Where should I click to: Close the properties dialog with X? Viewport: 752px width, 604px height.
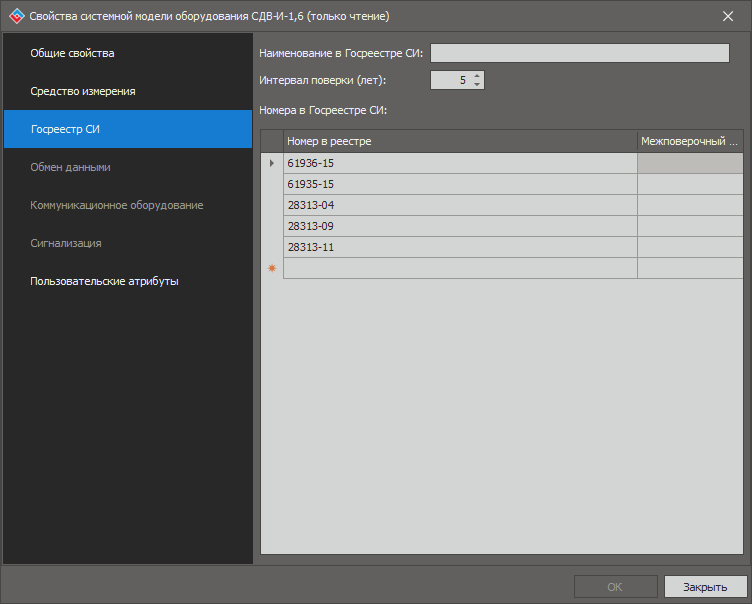[x=728, y=16]
